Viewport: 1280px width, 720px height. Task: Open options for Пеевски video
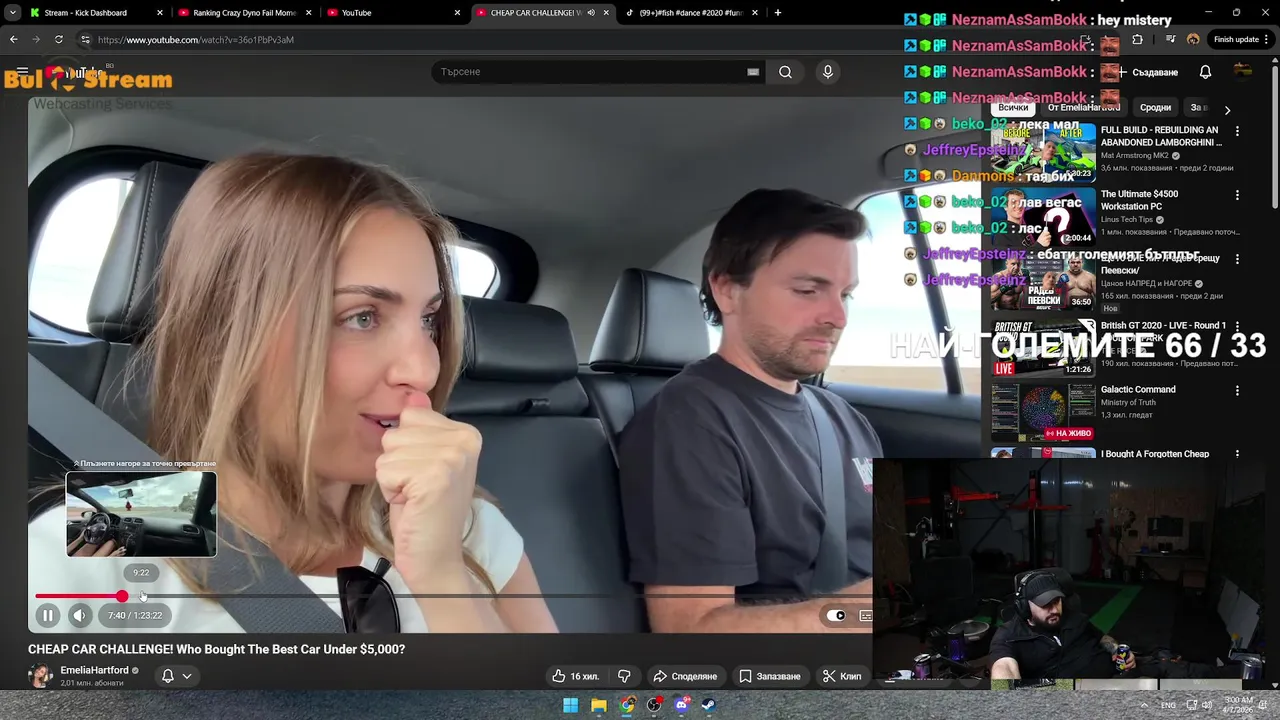[x=1237, y=259]
